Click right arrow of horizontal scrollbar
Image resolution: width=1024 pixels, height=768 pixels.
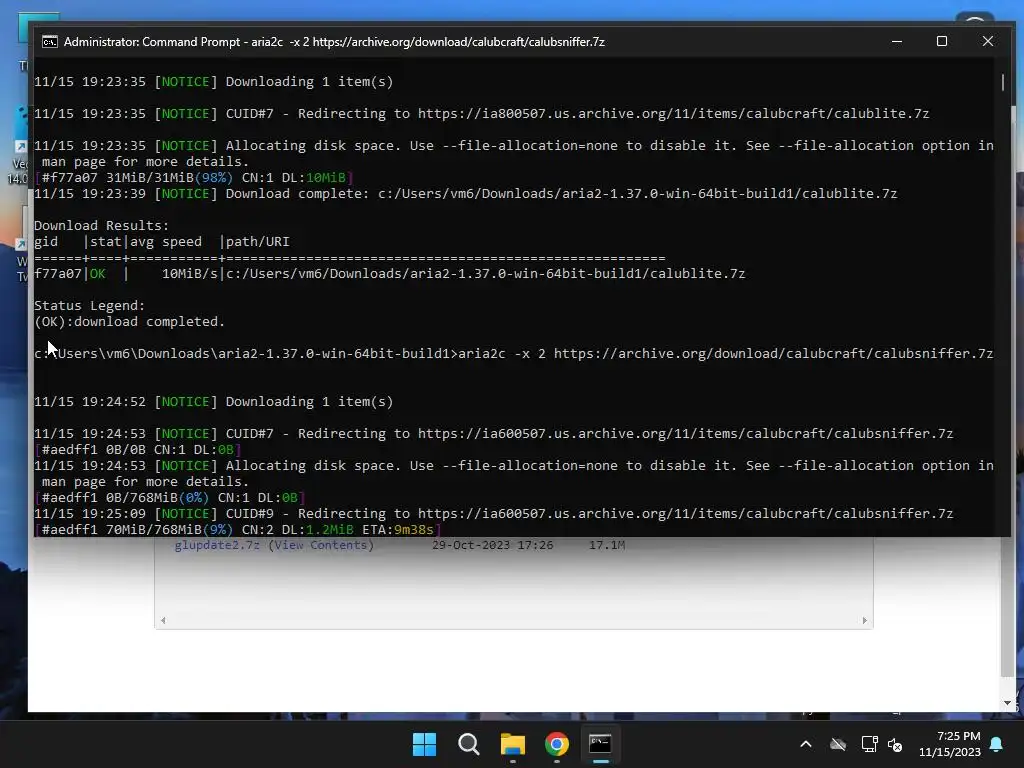(x=865, y=620)
